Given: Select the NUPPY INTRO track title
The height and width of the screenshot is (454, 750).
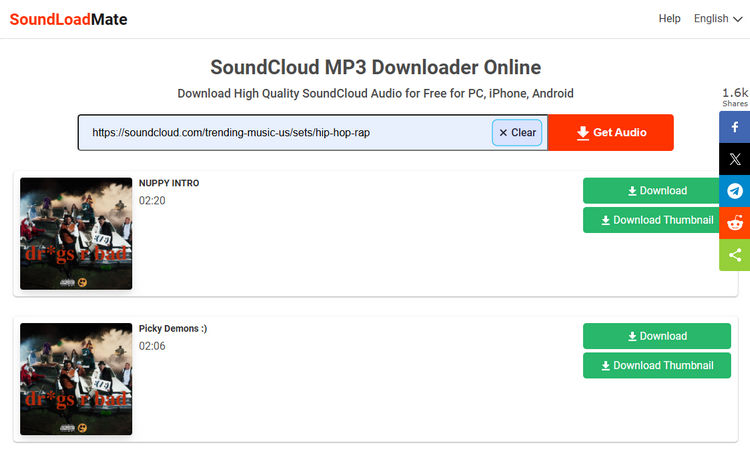Looking at the screenshot, I should point(169,183).
